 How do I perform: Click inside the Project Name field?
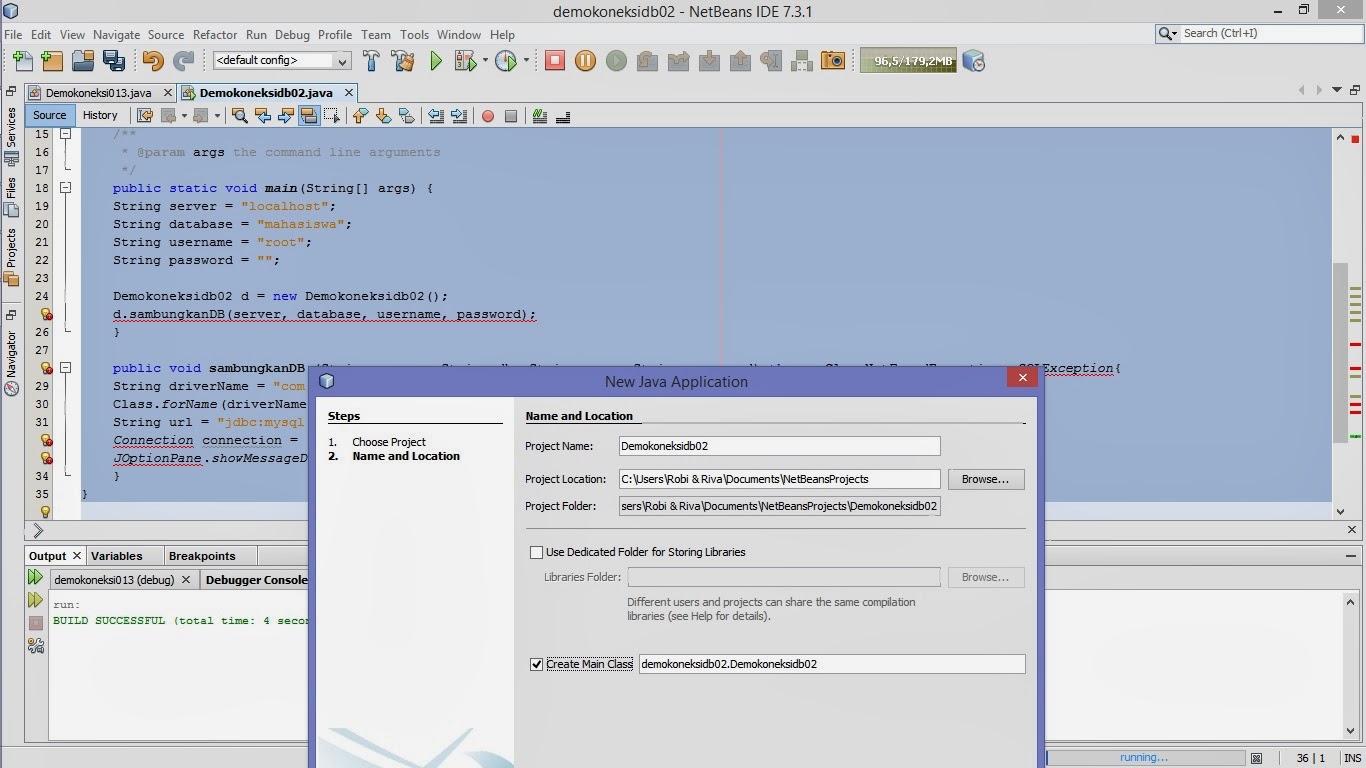(x=779, y=446)
